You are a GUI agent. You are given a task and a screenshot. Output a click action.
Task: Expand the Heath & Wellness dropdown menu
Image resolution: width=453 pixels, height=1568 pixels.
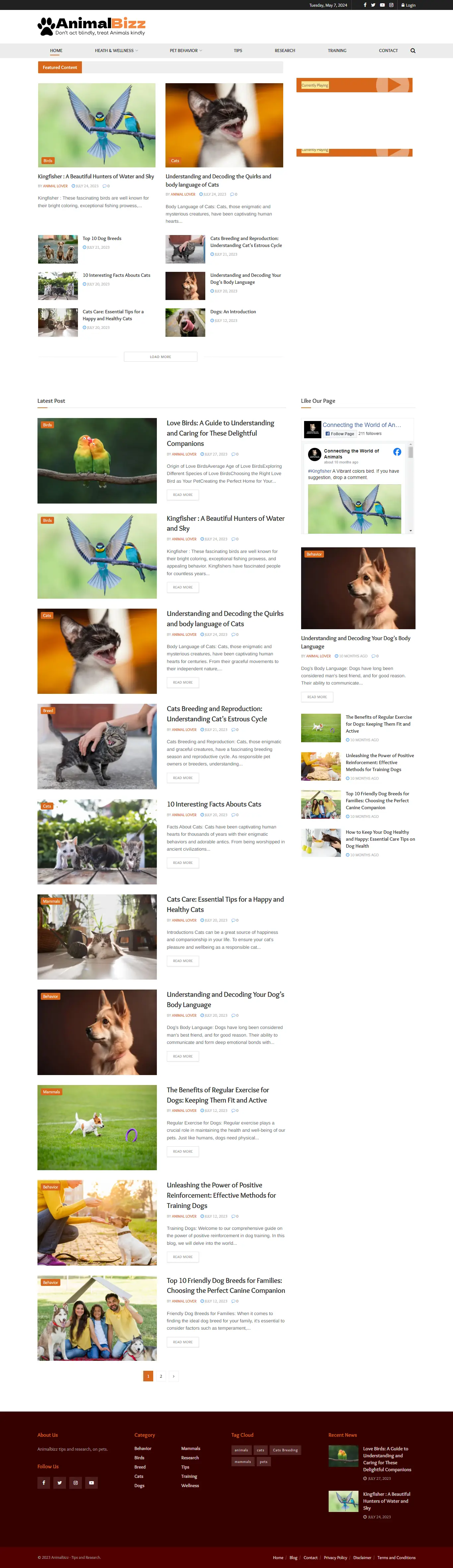click(116, 50)
